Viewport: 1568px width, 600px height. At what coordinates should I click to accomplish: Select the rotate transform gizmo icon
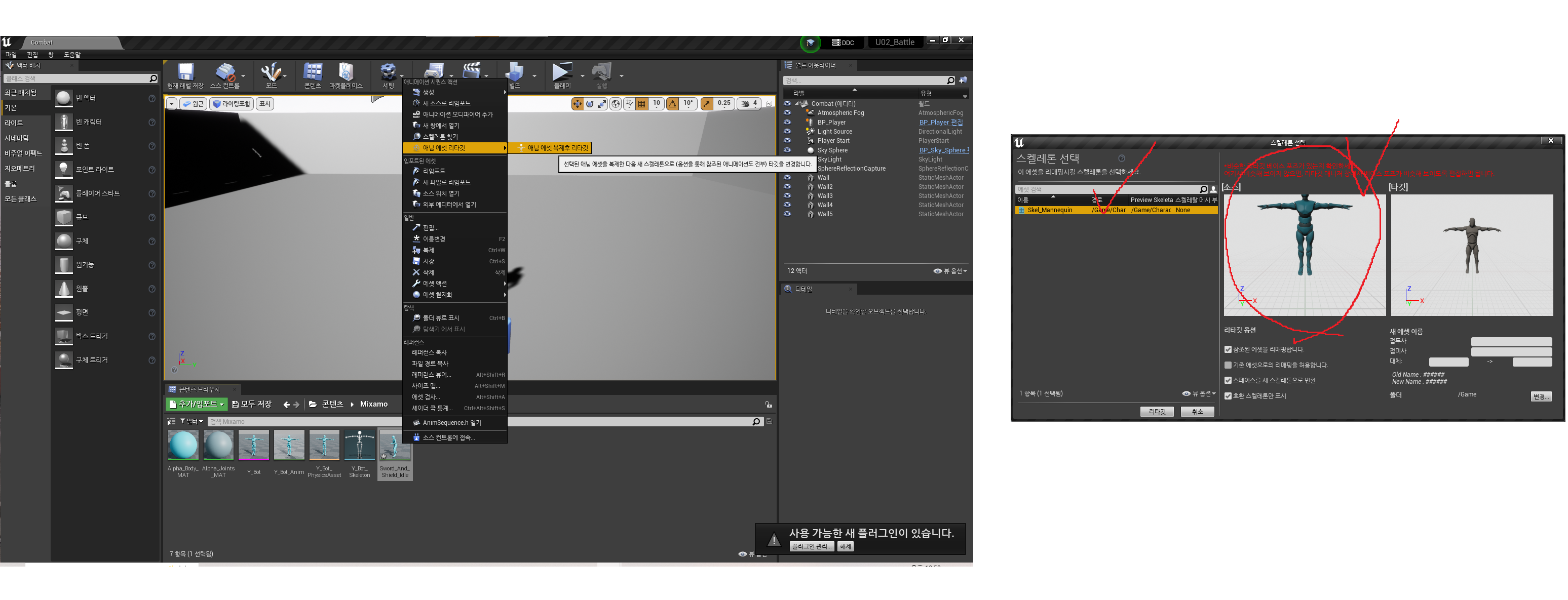coord(589,104)
